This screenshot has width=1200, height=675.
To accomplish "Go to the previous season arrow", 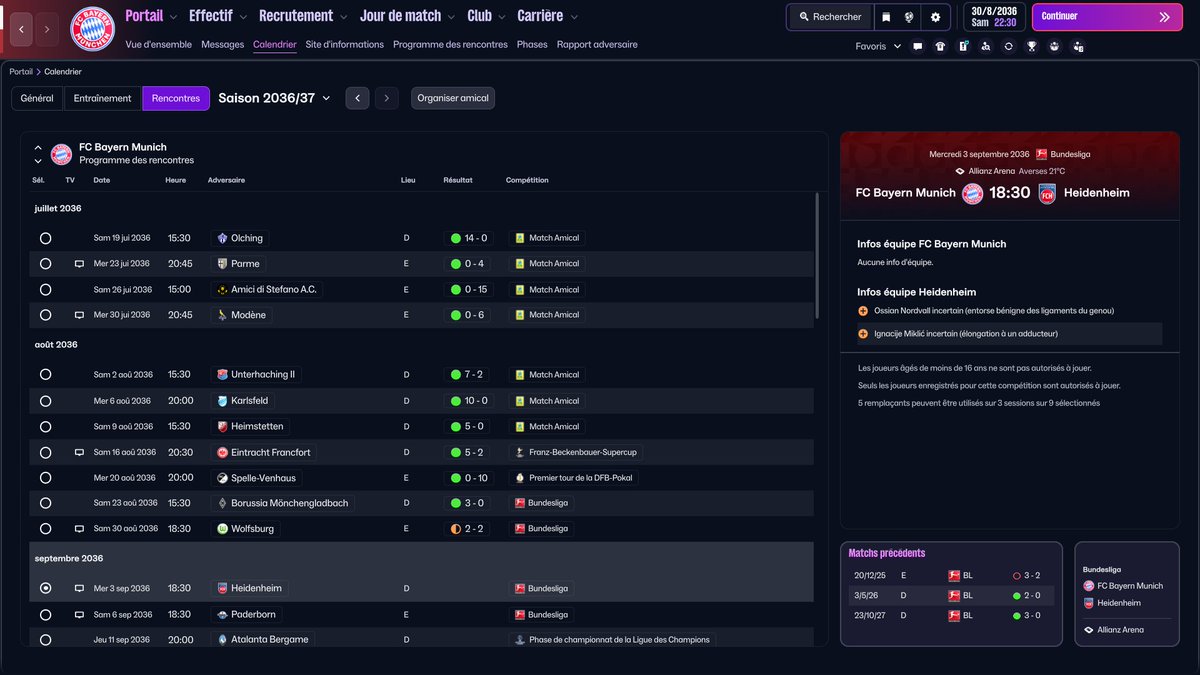I will 357,98.
